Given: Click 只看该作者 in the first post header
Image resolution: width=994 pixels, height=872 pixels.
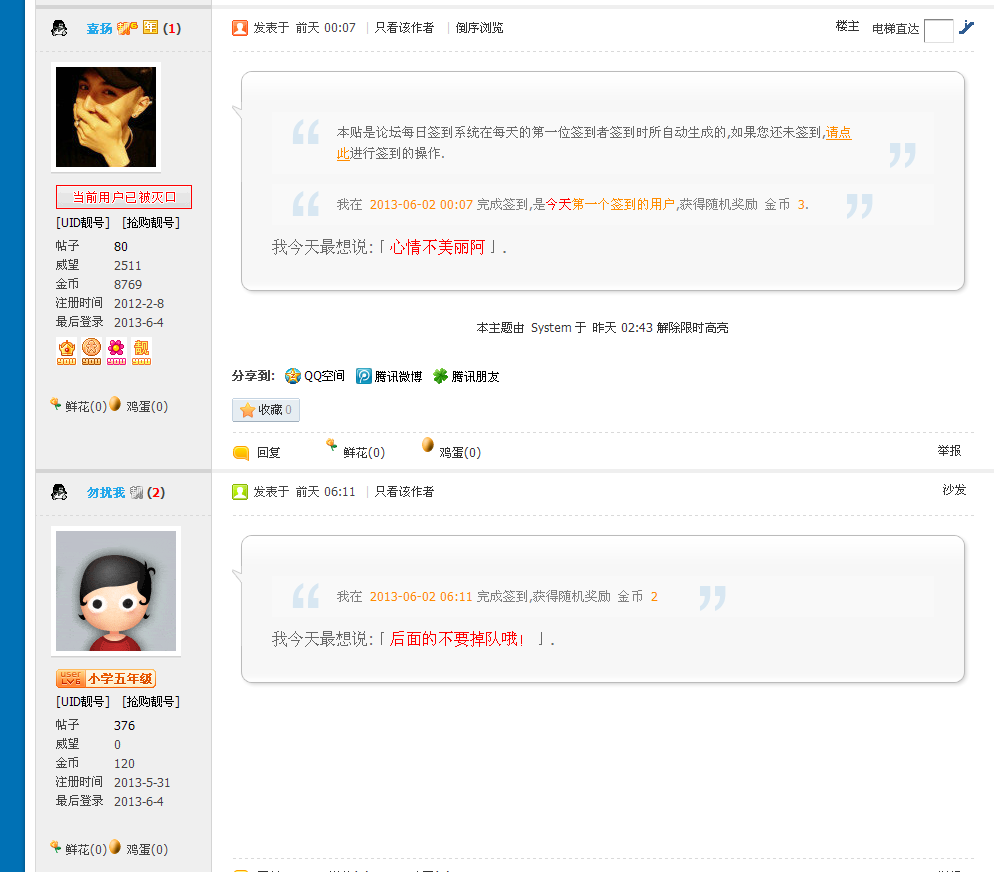Looking at the screenshot, I should tap(404, 28).
